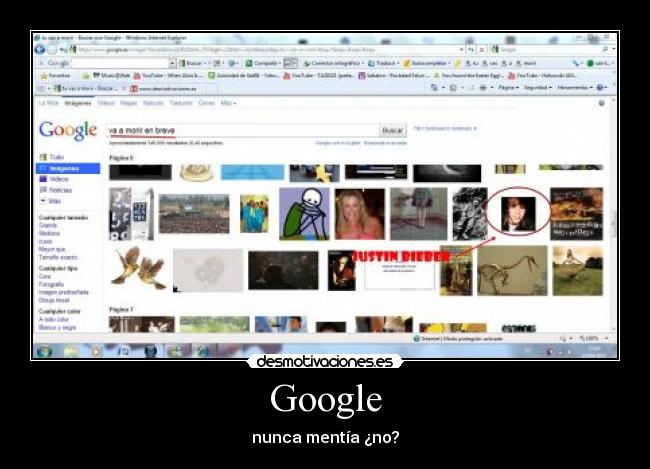Click the search magnifier in browser search box

(605, 49)
